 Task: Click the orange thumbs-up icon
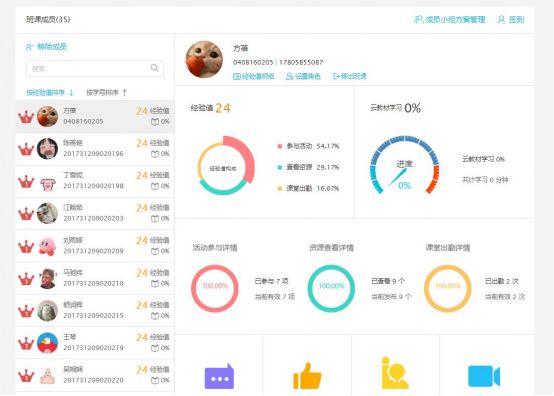(x=307, y=376)
